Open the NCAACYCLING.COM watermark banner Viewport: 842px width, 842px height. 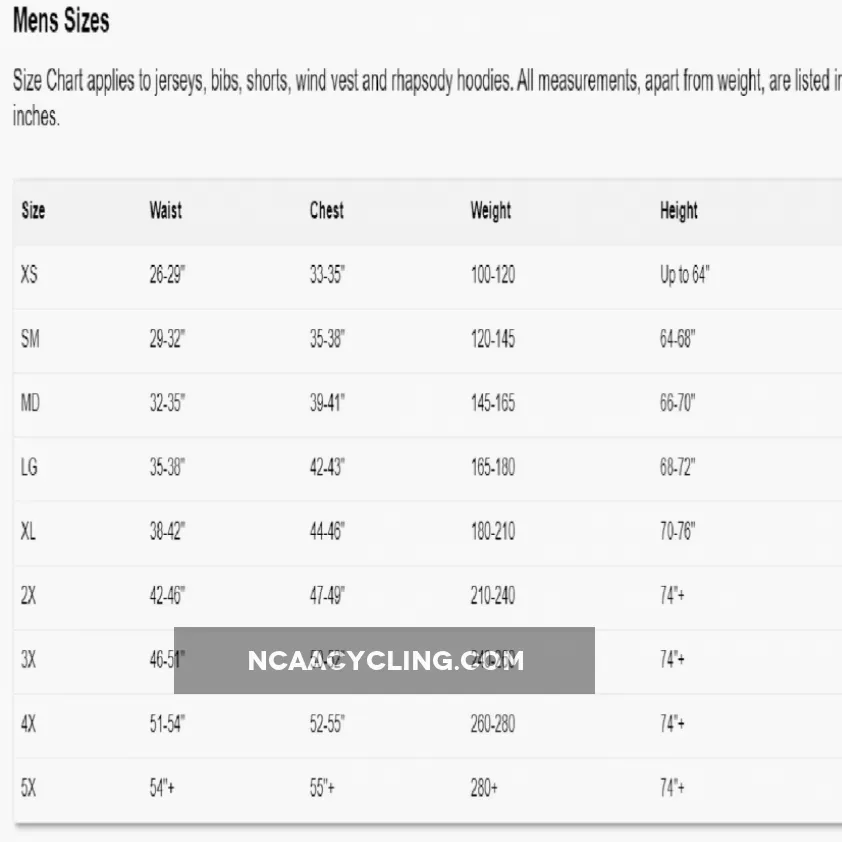click(384, 660)
